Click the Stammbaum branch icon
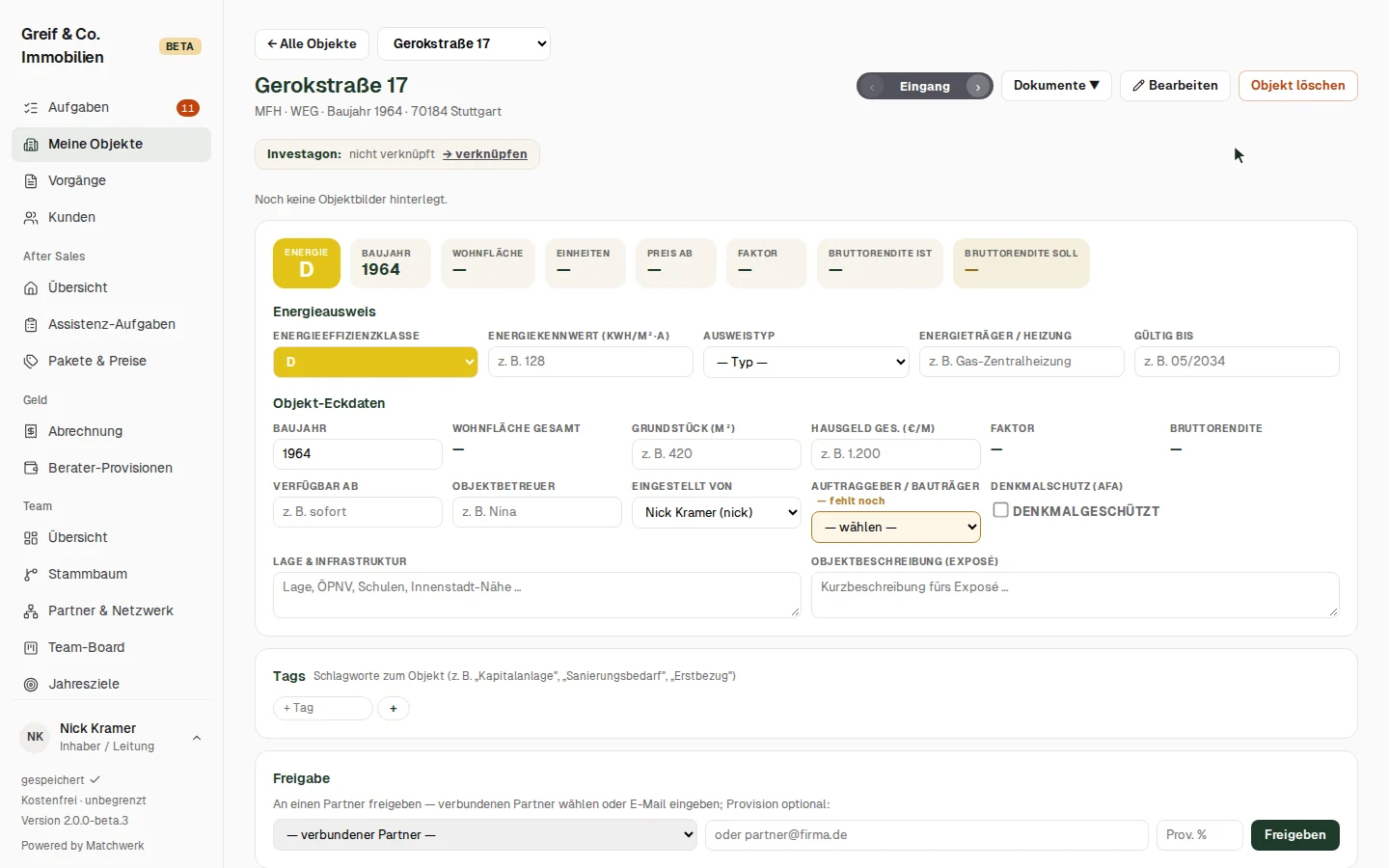This screenshot has width=1389, height=868. (31, 575)
